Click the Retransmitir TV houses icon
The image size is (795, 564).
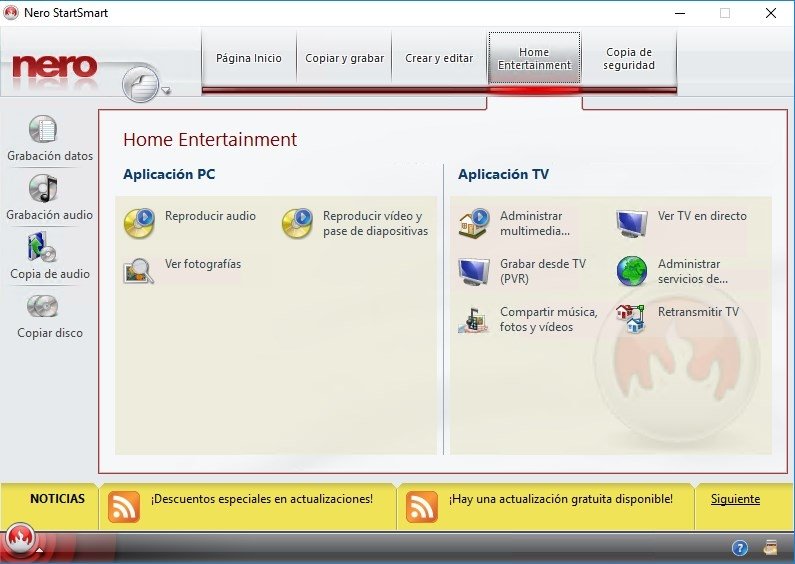(630, 319)
